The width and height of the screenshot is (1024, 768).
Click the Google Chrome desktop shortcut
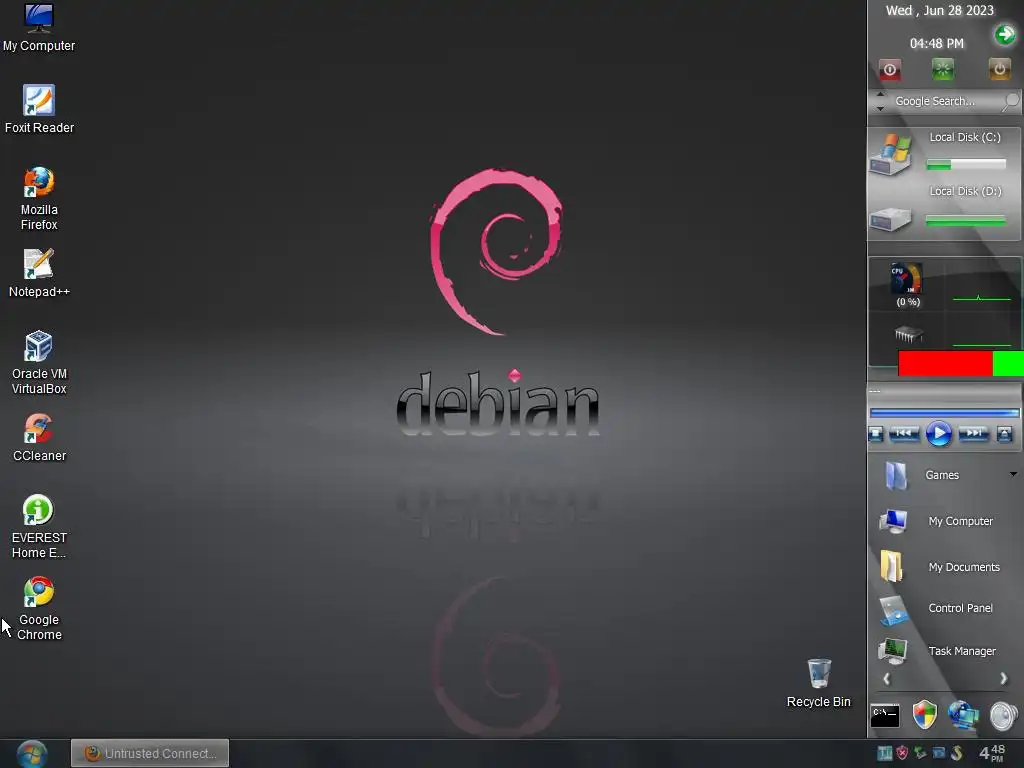tap(39, 609)
